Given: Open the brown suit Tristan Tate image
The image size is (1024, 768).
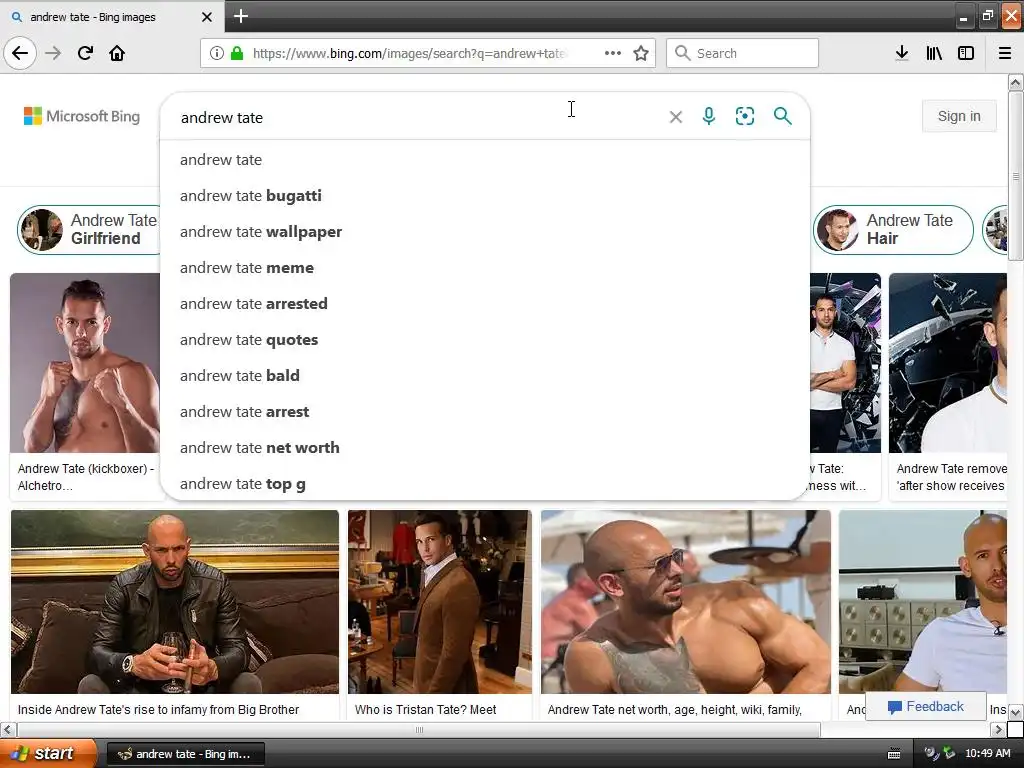Looking at the screenshot, I should tap(440, 601).
